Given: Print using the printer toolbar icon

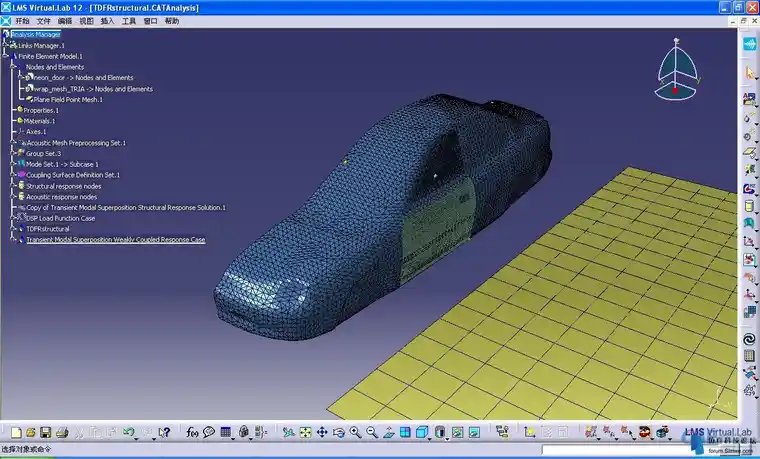Looking at the screenshot, I should pyautogui.click(x=62, y=432).
